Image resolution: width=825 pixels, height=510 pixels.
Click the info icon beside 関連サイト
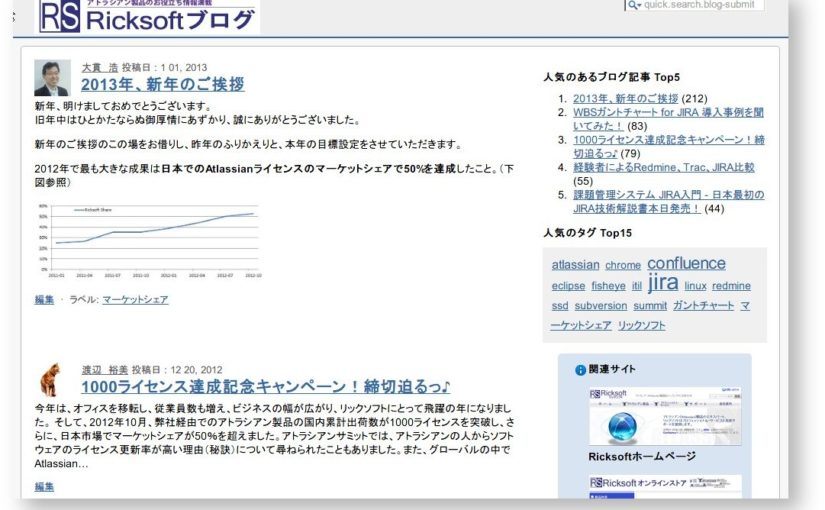click(580, 370)
